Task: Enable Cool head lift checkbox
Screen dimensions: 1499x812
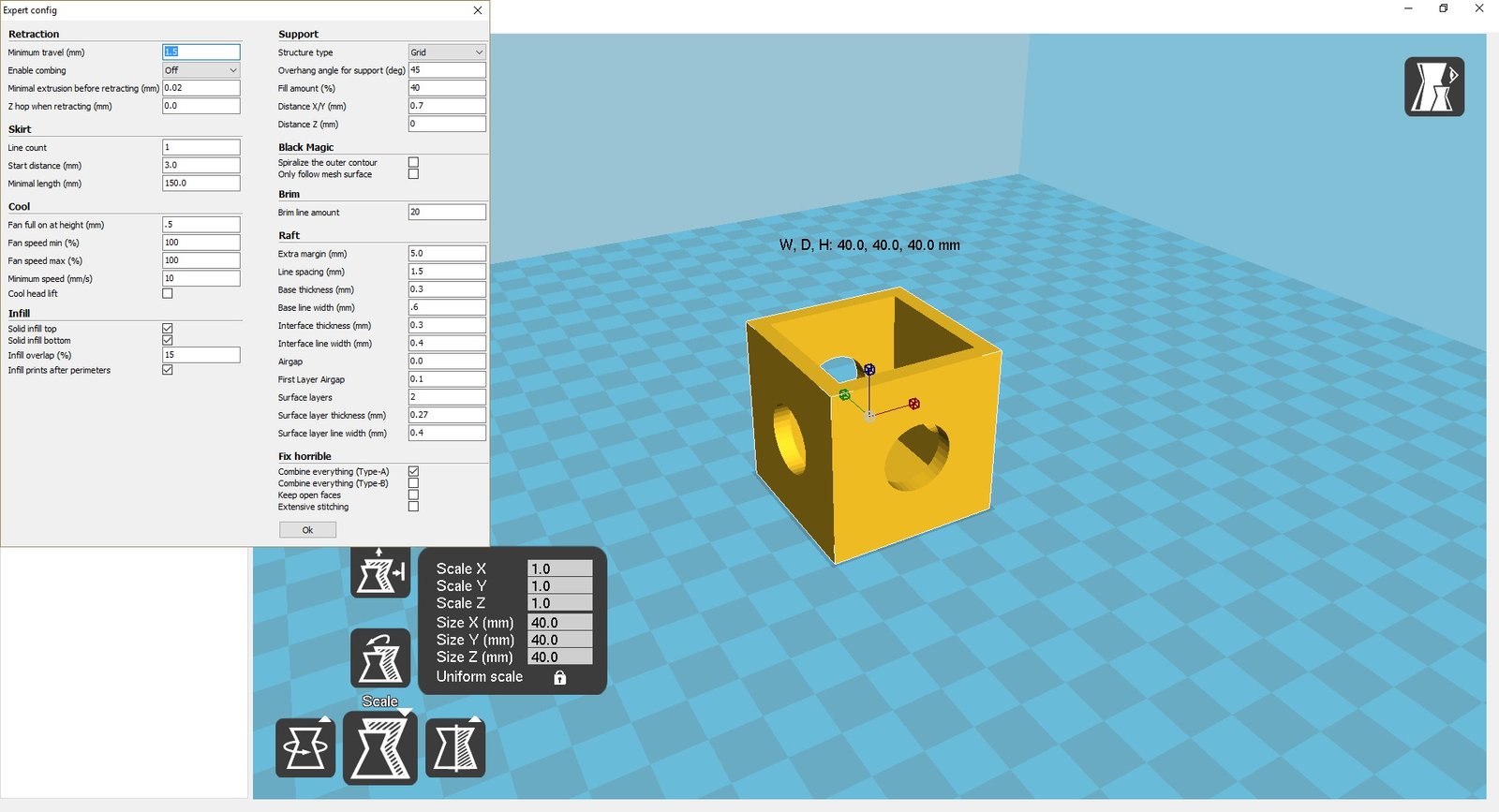Action: coord(168,294)
